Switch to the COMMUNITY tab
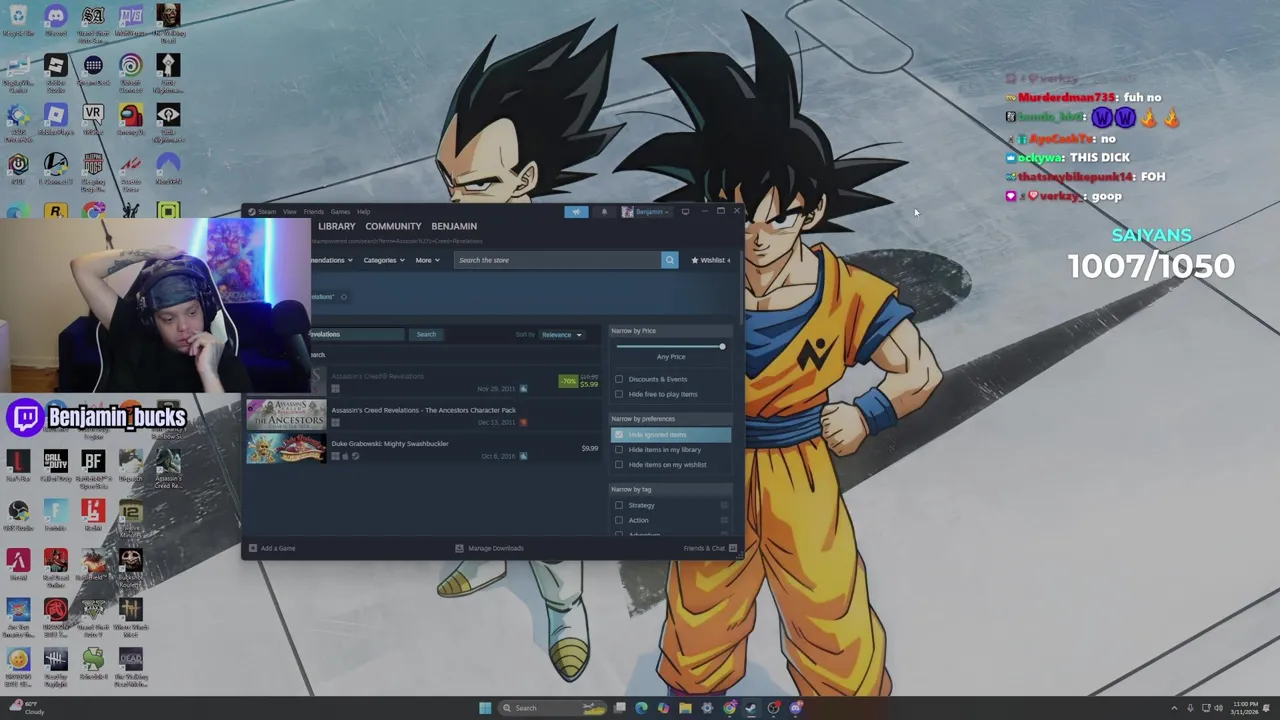1280x720 pixels. [393, 226]
